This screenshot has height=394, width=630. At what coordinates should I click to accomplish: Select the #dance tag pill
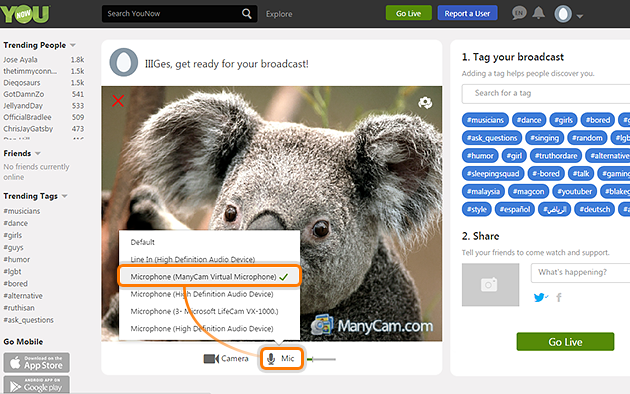pyautogui.click(x=529, y=120)
